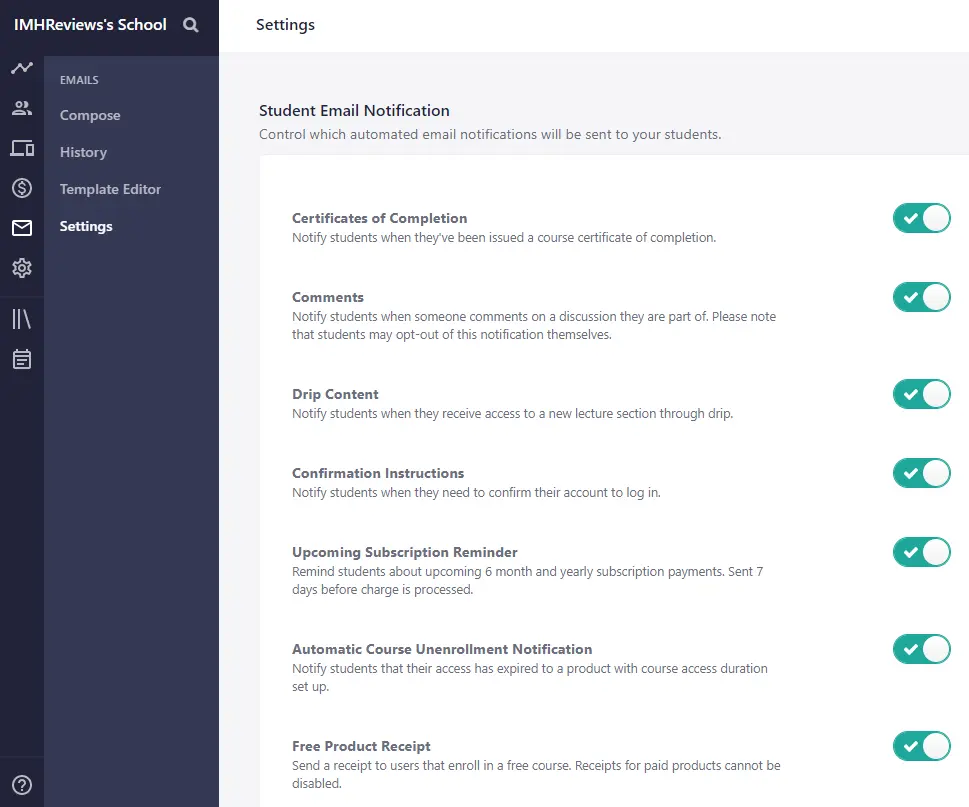
Task: Click the search magnifier icon
Action: (x=191, y=25)
